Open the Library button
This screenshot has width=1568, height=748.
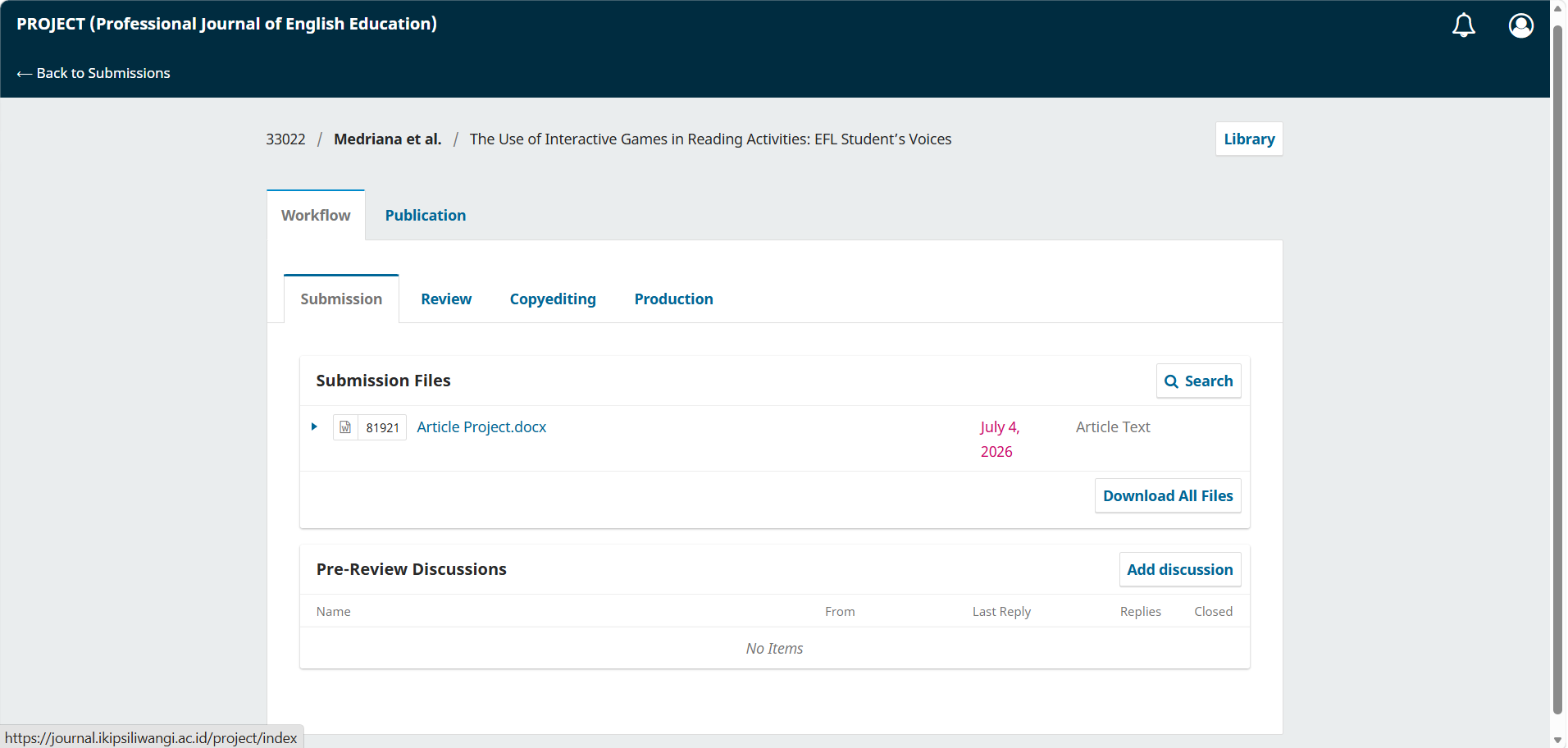1249,139
